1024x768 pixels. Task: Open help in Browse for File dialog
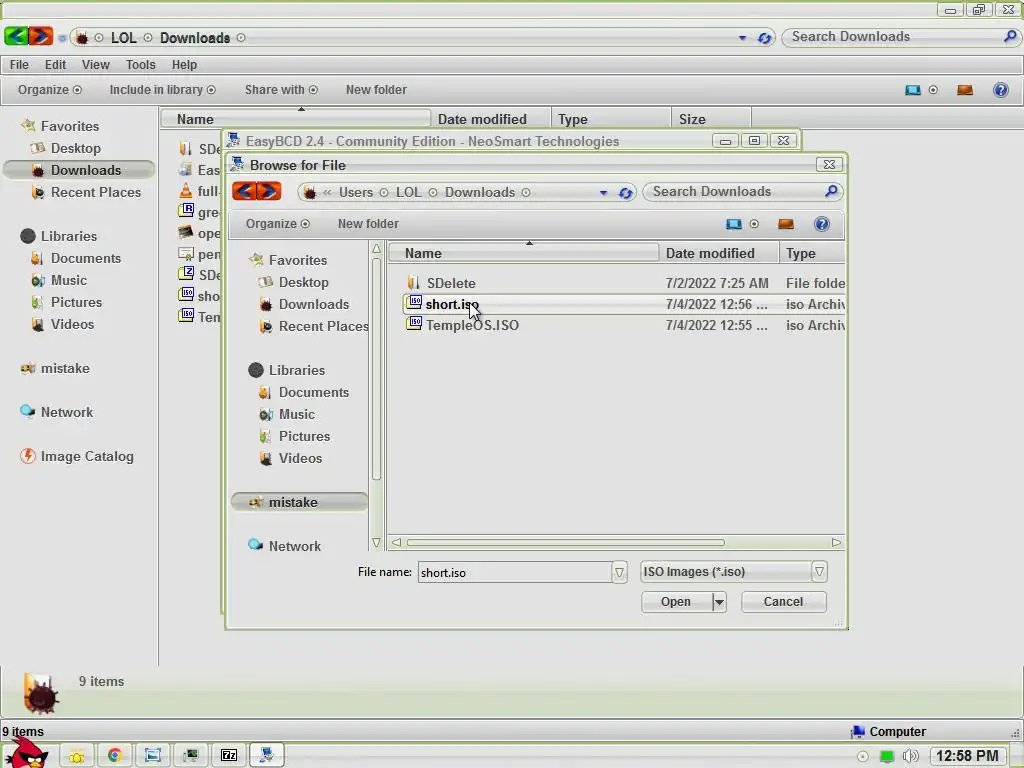822,224
